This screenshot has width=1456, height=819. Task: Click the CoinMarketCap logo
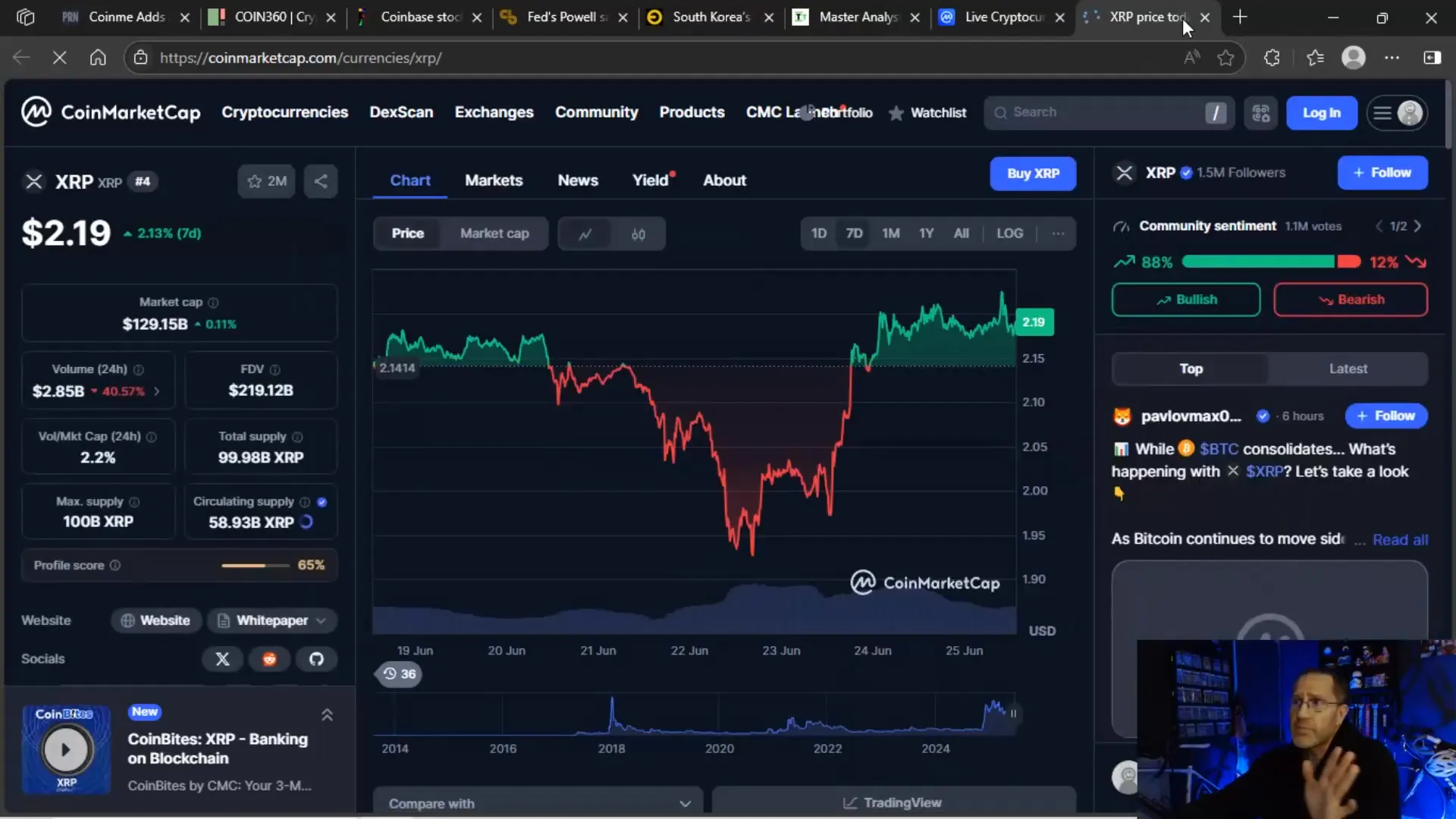(111, 112)
